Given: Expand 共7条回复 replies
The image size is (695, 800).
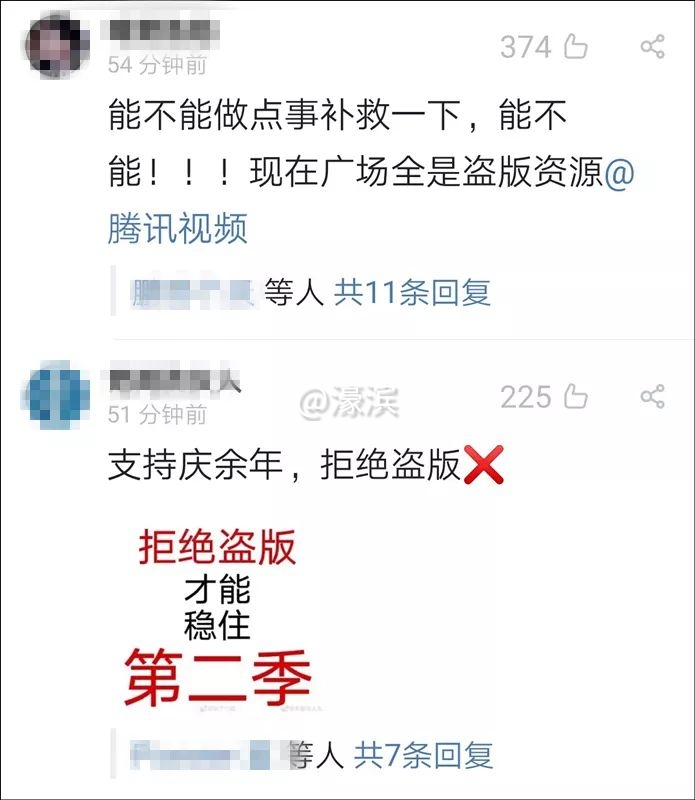Looking at the screenshot, I should [424, 756].
